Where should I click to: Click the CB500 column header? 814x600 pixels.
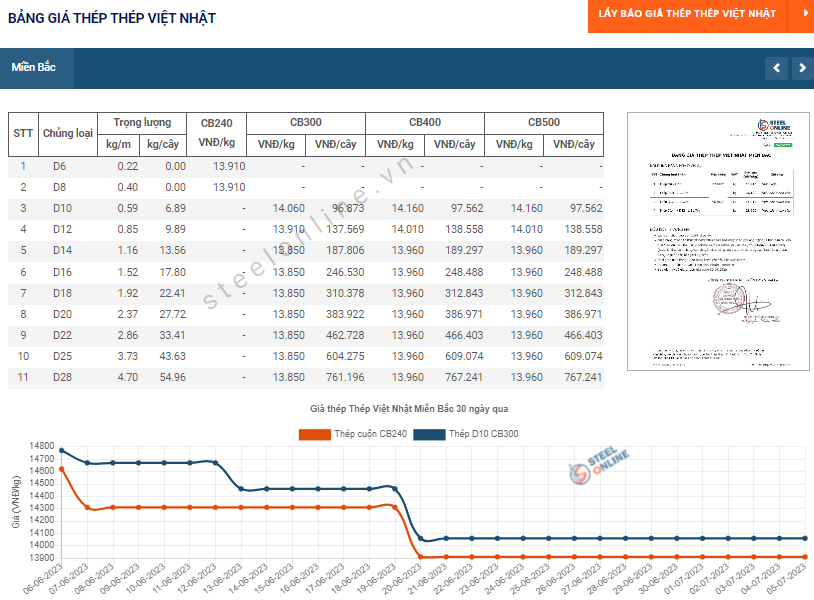544,122
